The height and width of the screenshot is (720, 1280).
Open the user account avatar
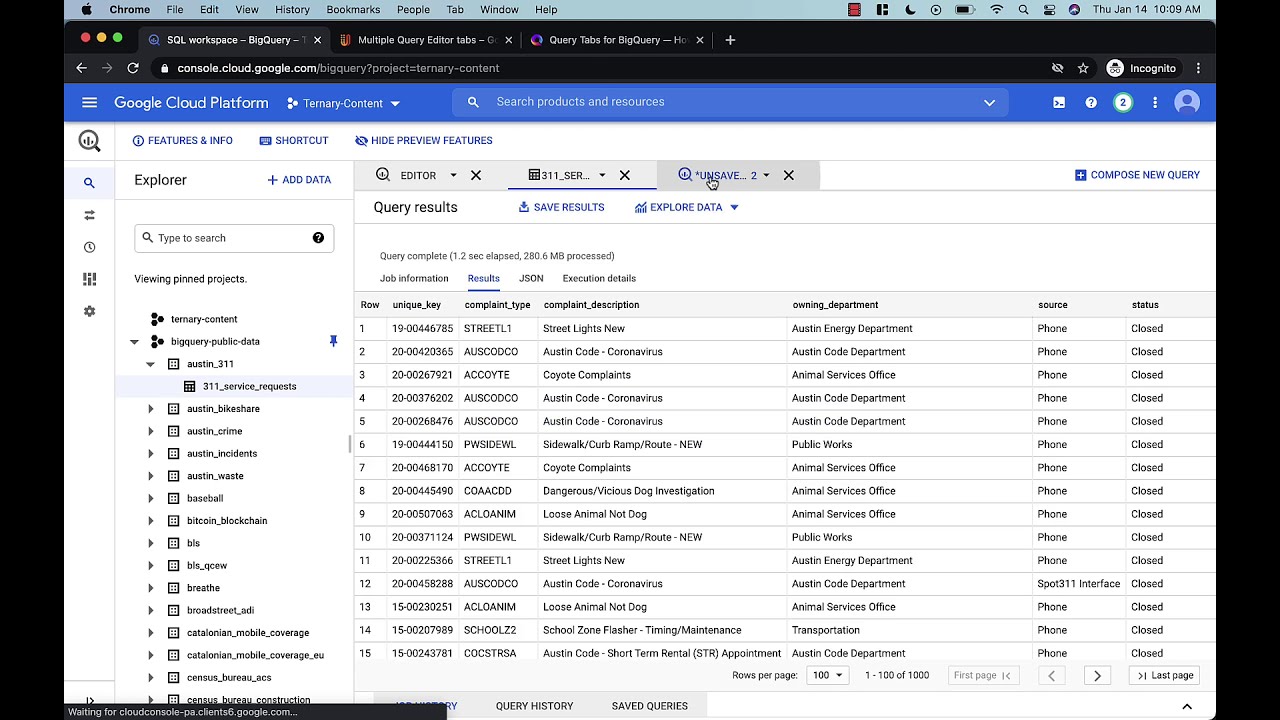coord(1187,102)
